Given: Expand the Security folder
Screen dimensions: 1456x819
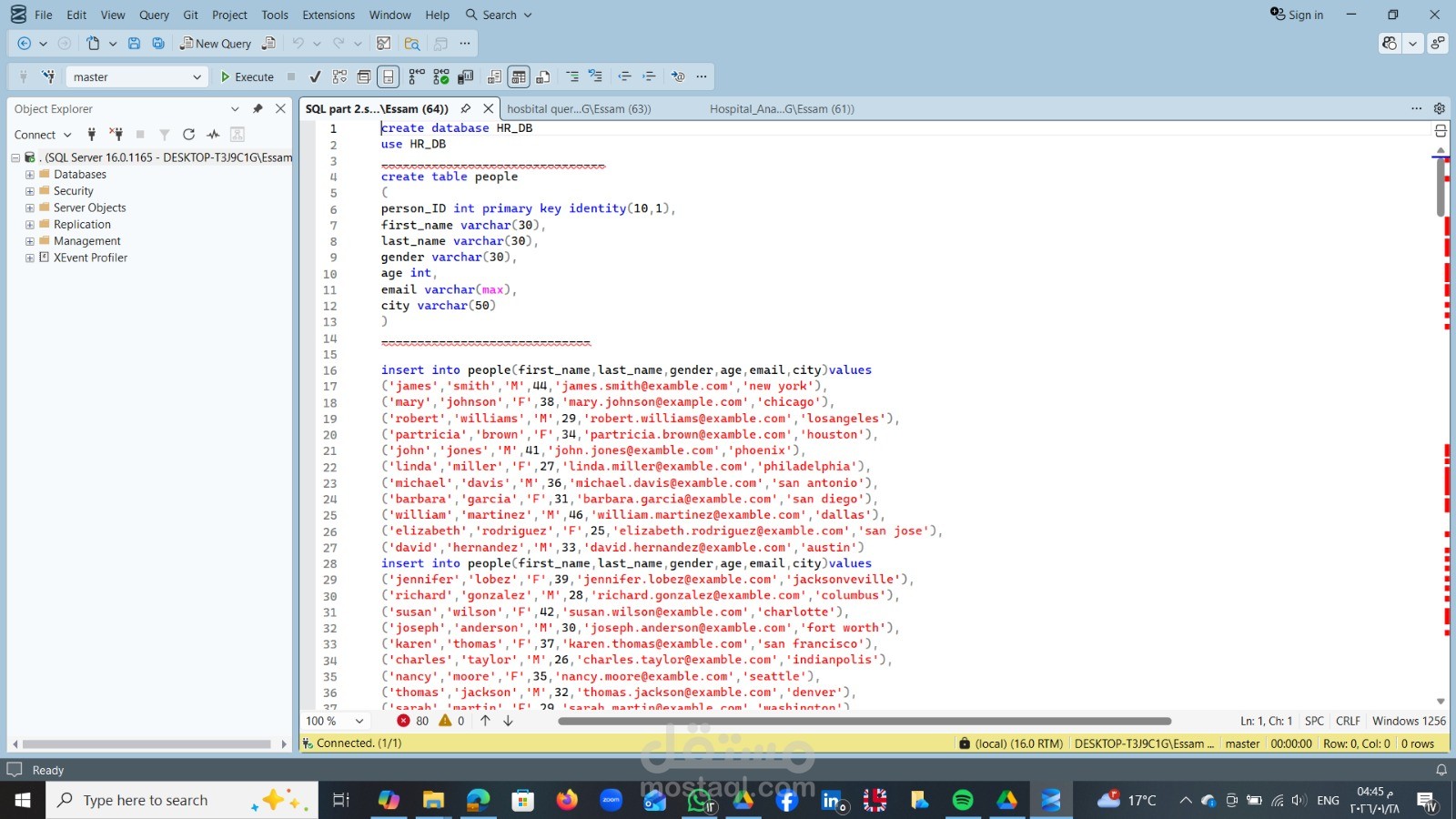Looking at the screenshot, I should [x=30, y=191].
